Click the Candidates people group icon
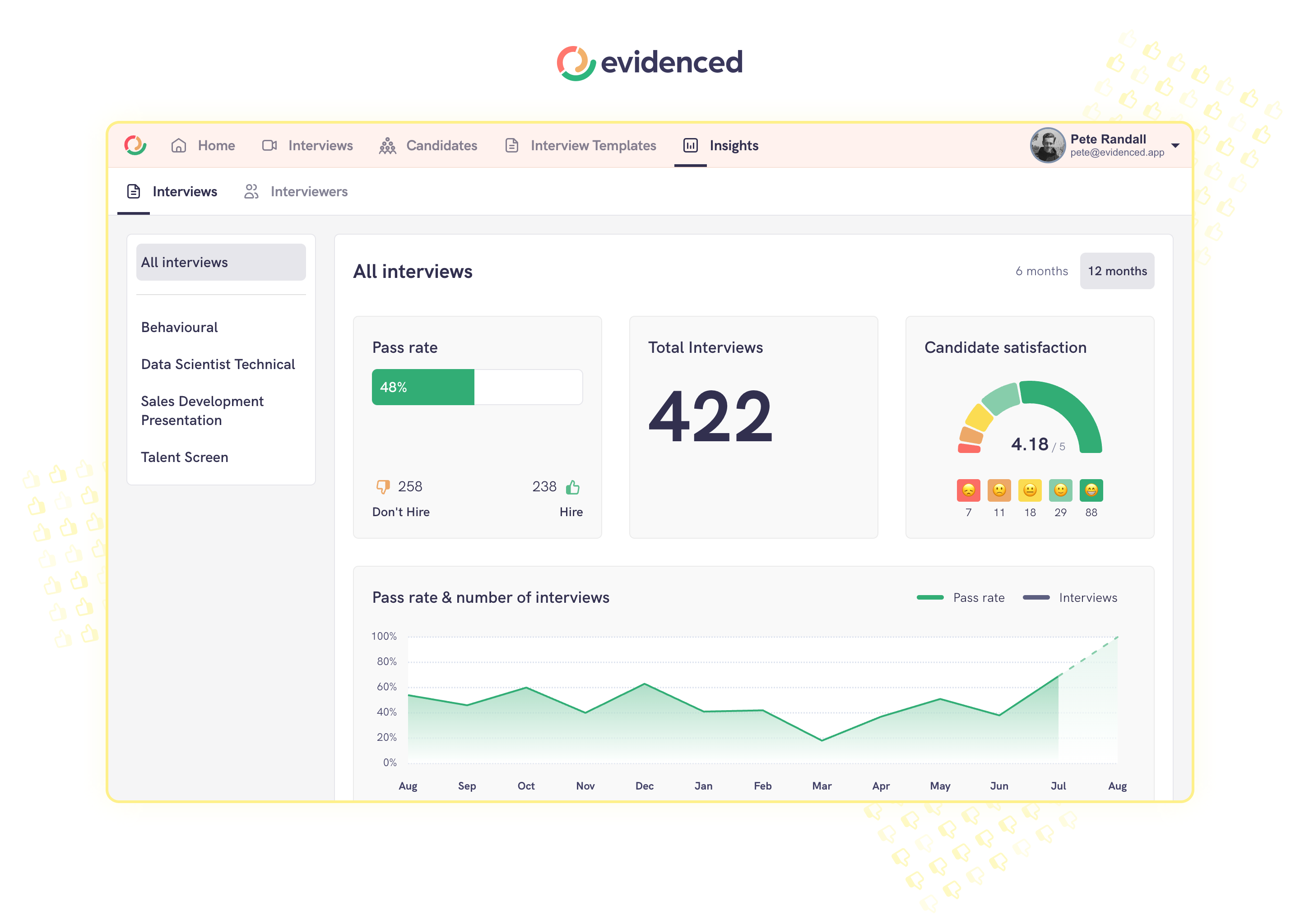Screen dimensions: 1300x924 388,146
